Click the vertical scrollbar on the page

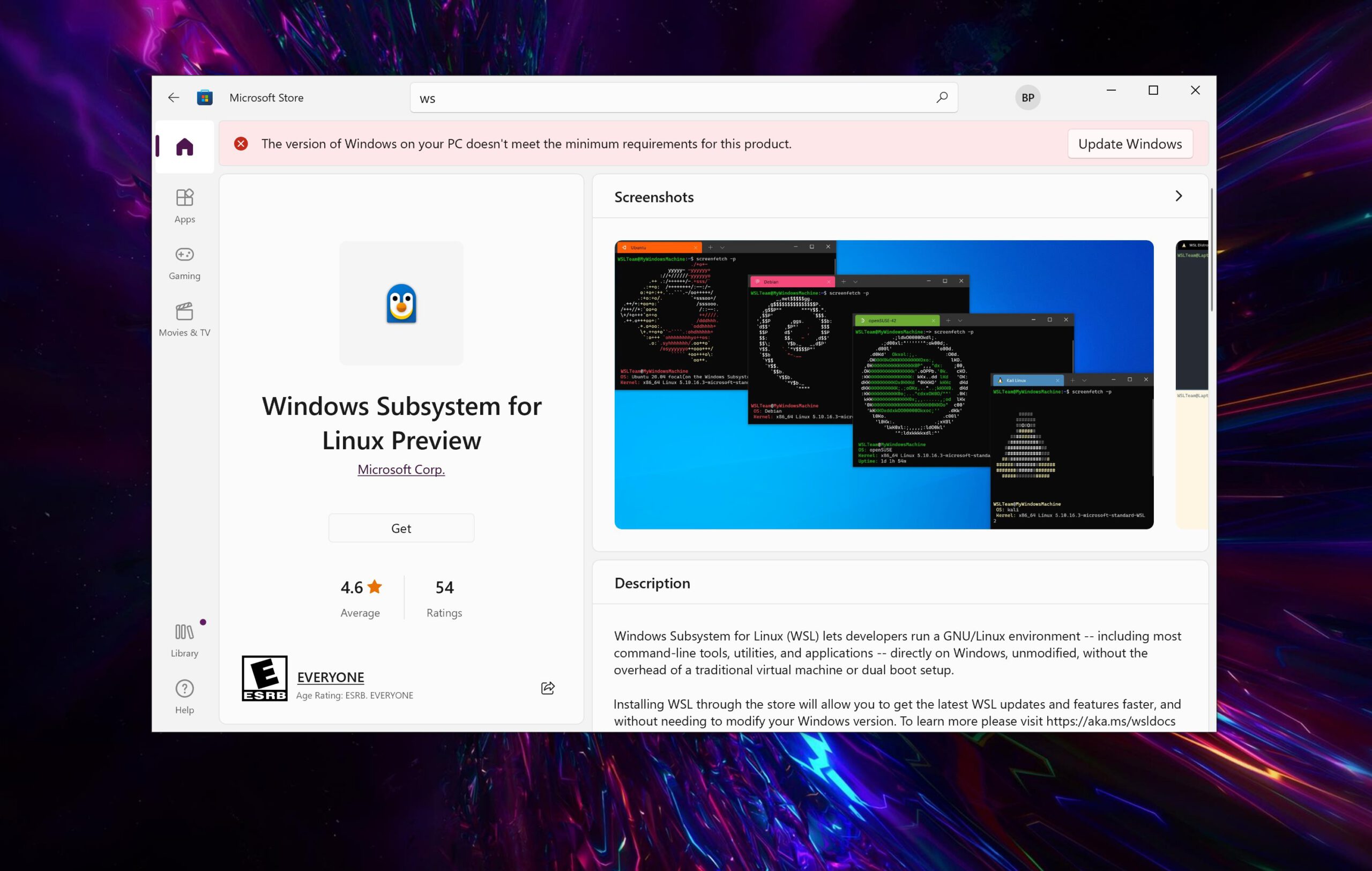[1211, 250]
